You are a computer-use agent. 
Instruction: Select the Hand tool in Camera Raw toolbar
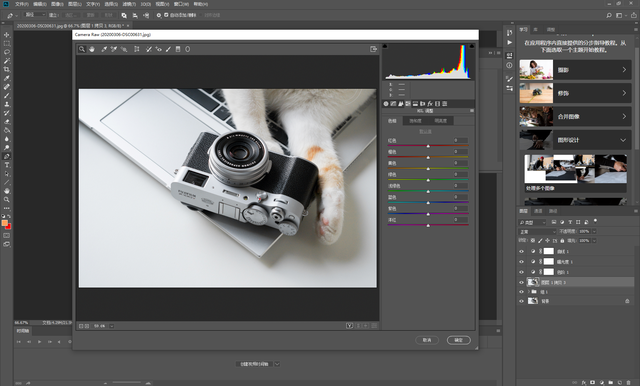point(92,49)
